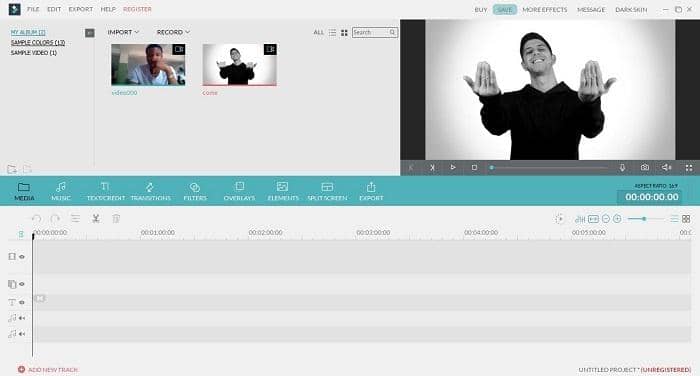Image resolution: width=700 pixels, height=376 pixels.
Task: Zoom timeline to fit icon
Action: coord(593,219)
